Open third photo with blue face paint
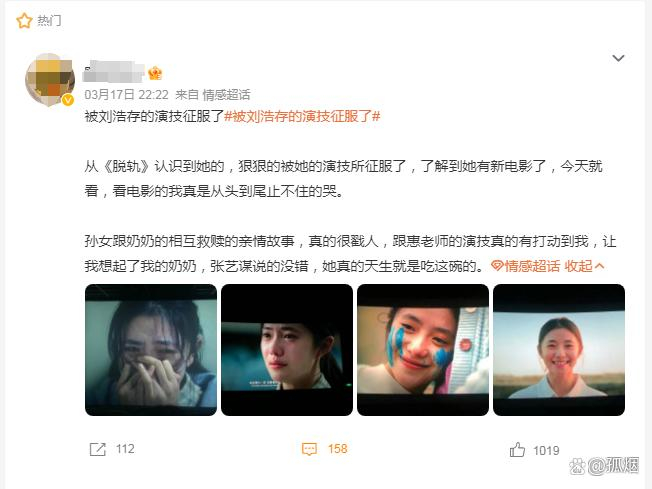 pyautogui.click(x=423, y=350)
